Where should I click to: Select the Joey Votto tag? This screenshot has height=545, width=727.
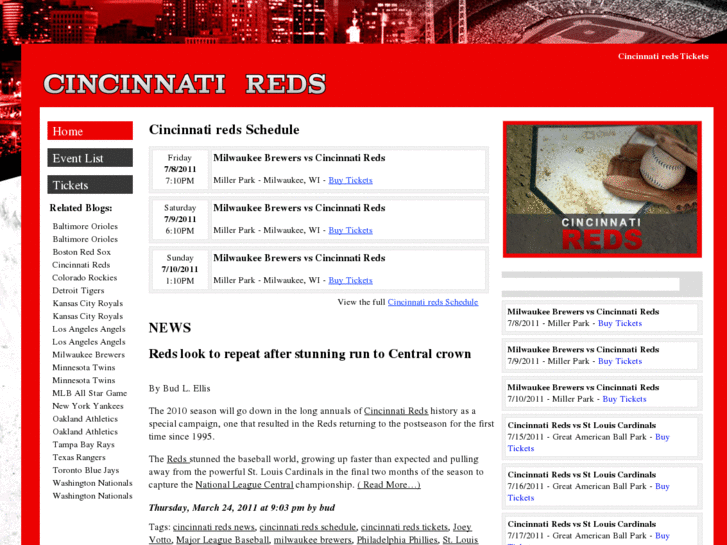[x=462, y=527]
